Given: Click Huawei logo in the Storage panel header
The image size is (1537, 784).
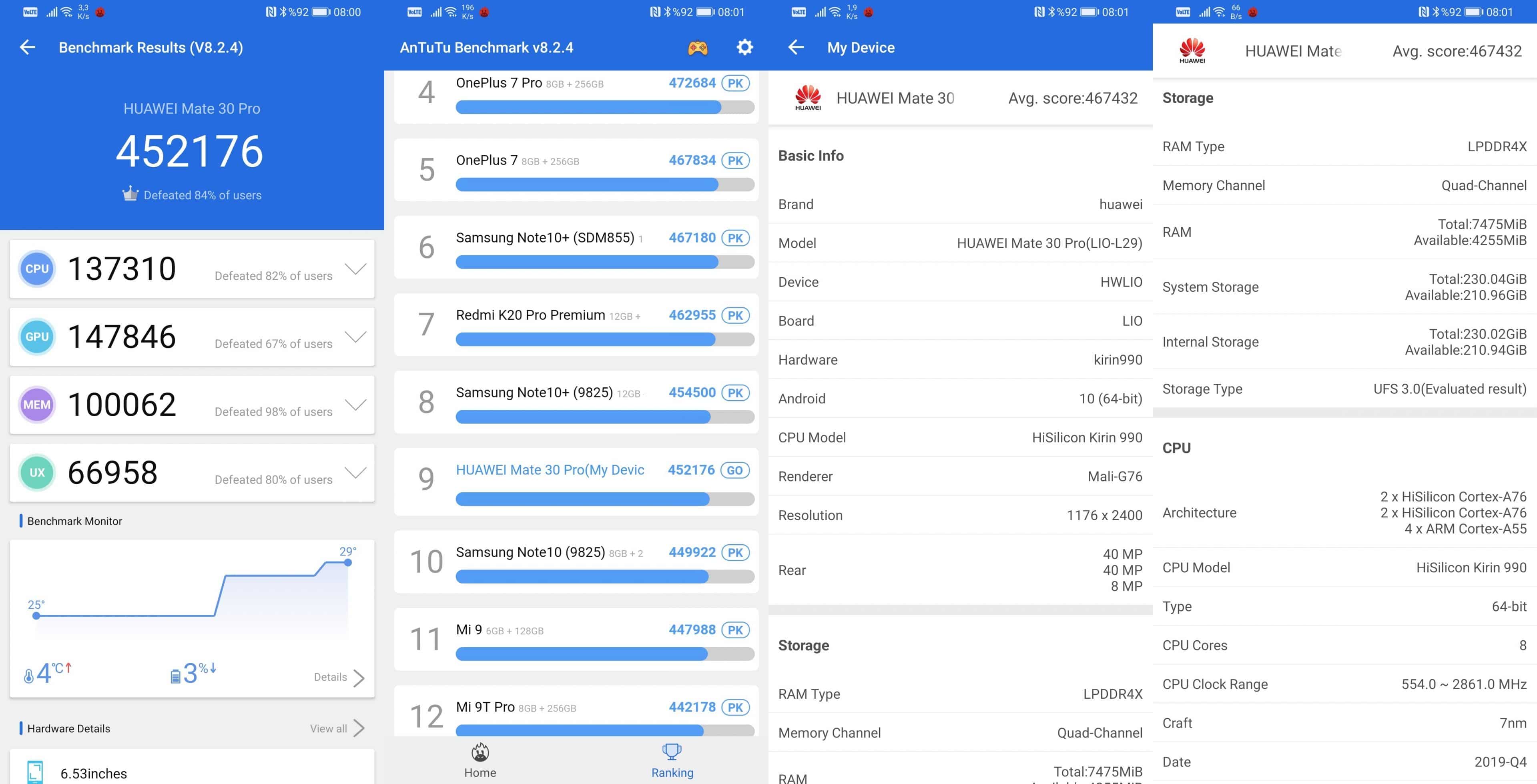Looking at the screenshot, I should click(x=1192, y=51).
